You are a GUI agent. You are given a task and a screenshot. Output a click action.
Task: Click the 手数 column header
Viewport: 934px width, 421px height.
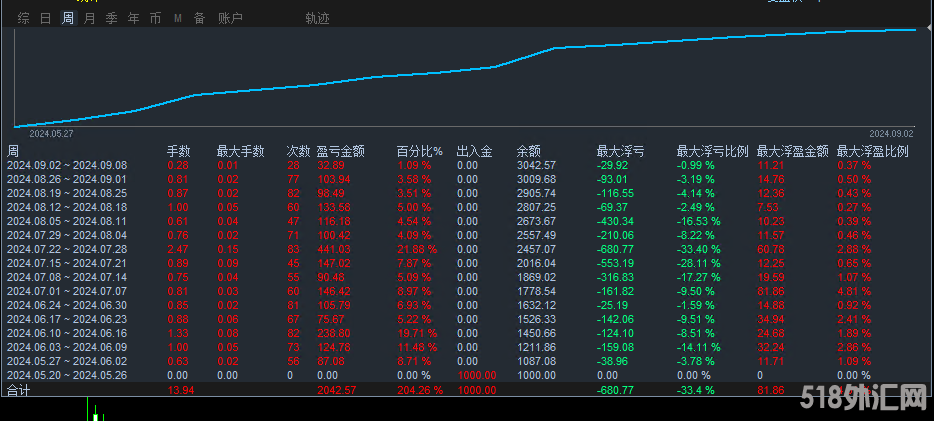tap(178, 151)
